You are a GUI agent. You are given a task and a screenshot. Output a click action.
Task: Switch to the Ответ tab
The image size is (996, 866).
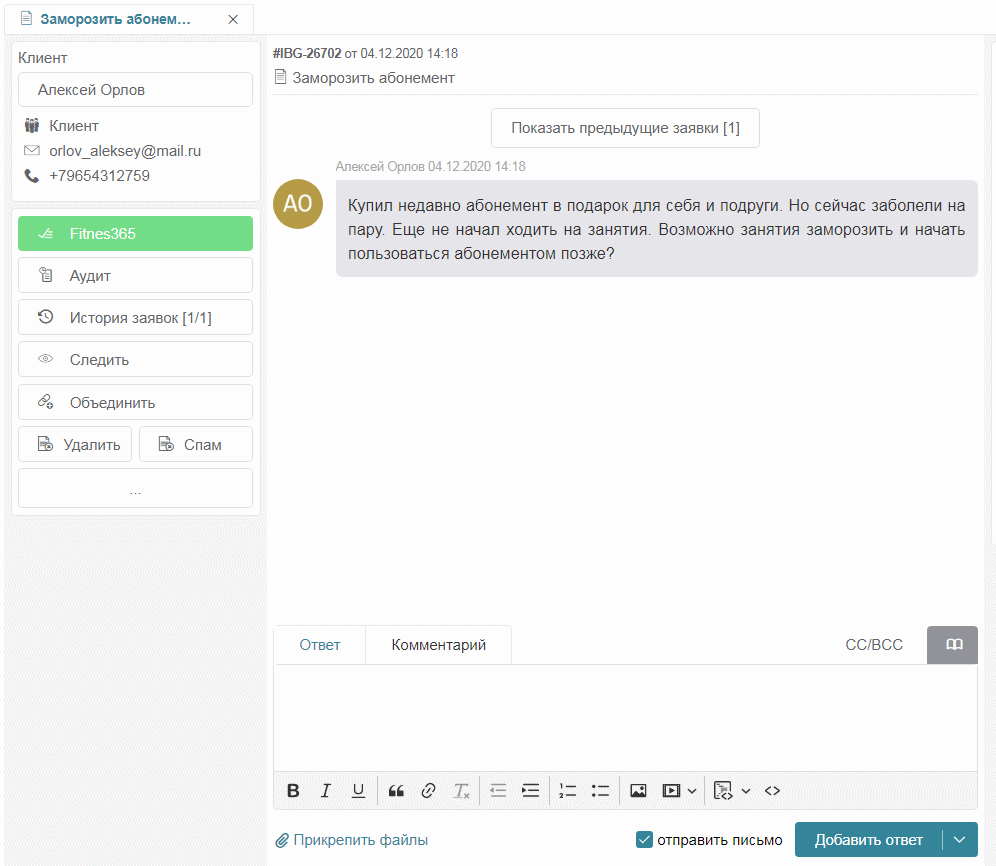click(320, 645)
